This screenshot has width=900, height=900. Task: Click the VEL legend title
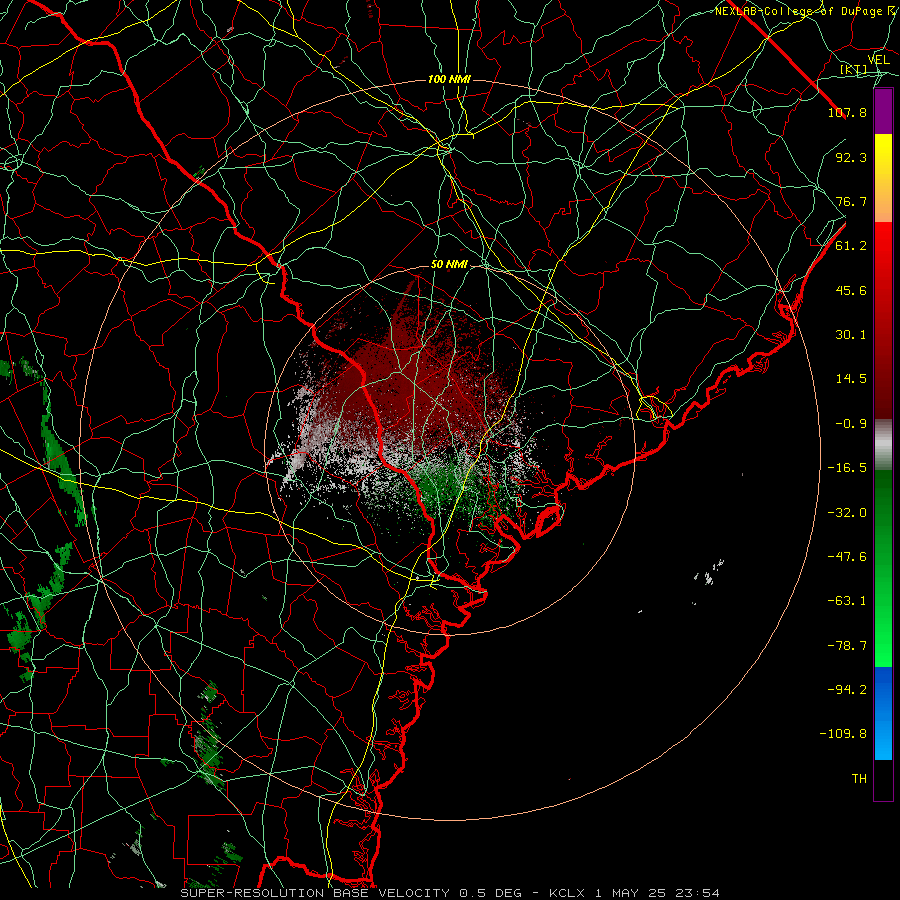pos(879,60)
